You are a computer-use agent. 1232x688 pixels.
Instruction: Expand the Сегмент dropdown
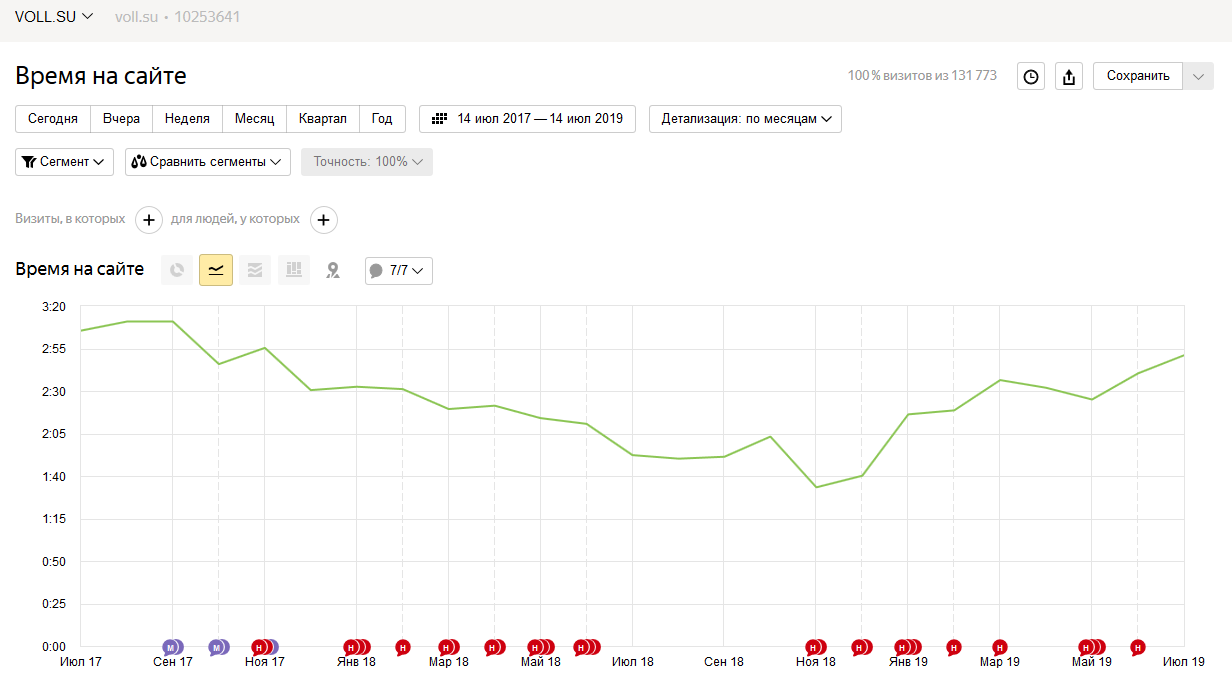click(x=65, y=162)
